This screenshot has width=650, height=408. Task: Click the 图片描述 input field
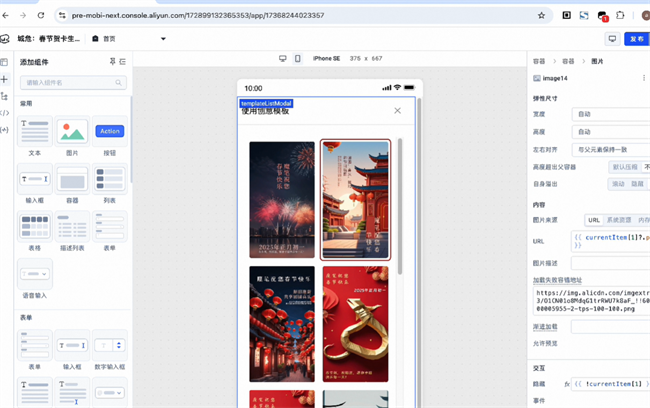point(611,263)
